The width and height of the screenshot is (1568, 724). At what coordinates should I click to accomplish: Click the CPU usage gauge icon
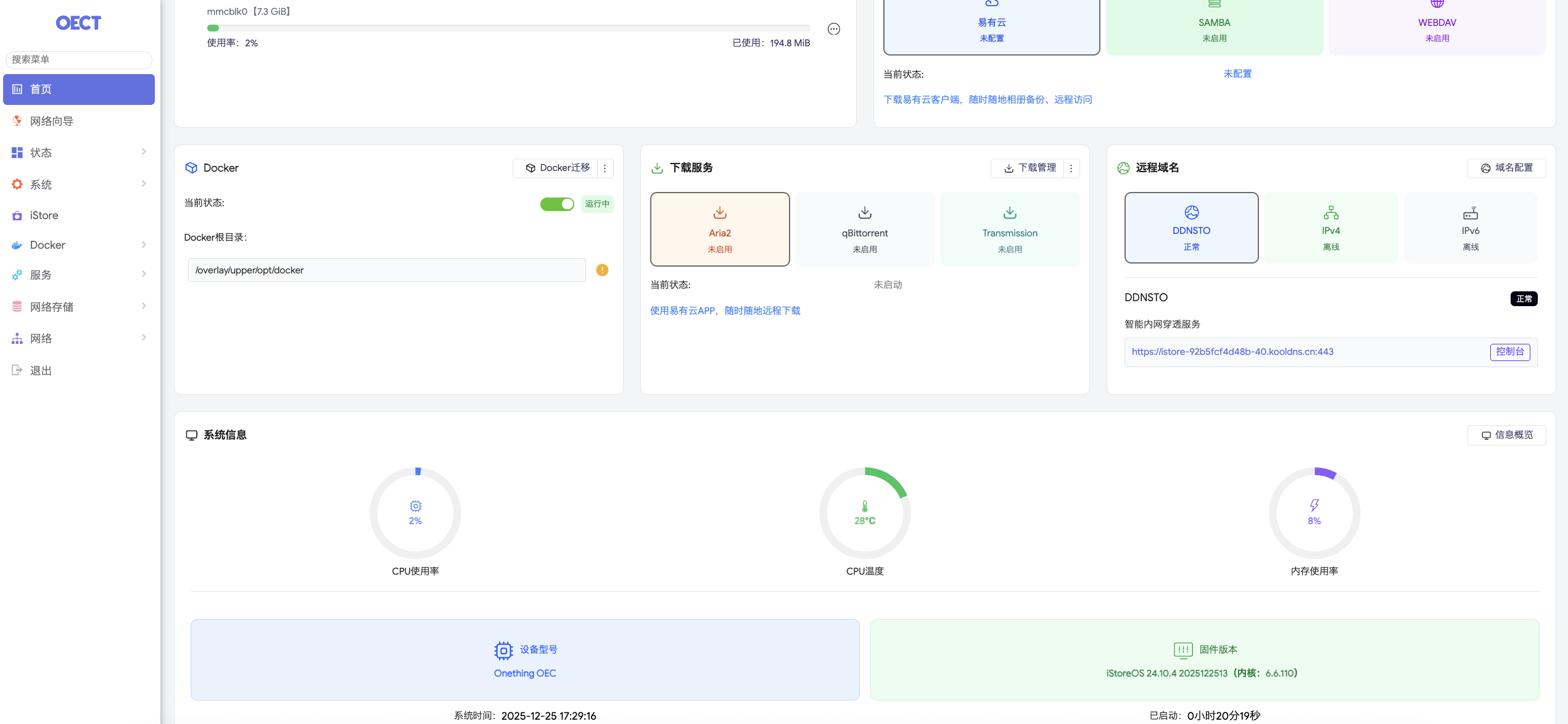point(415,506)
